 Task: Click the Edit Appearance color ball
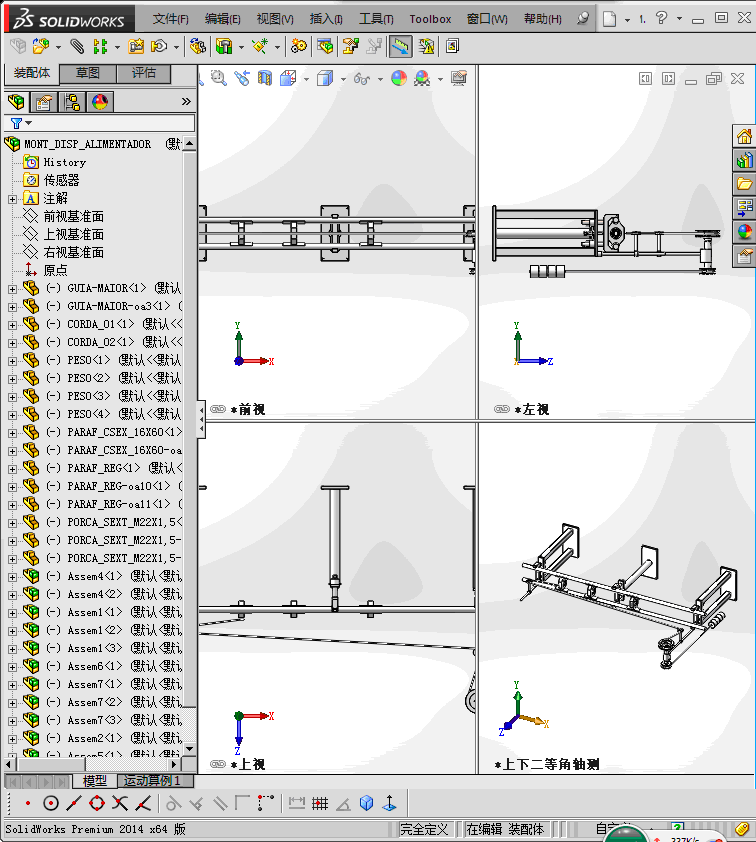click(x=399, y=78)
